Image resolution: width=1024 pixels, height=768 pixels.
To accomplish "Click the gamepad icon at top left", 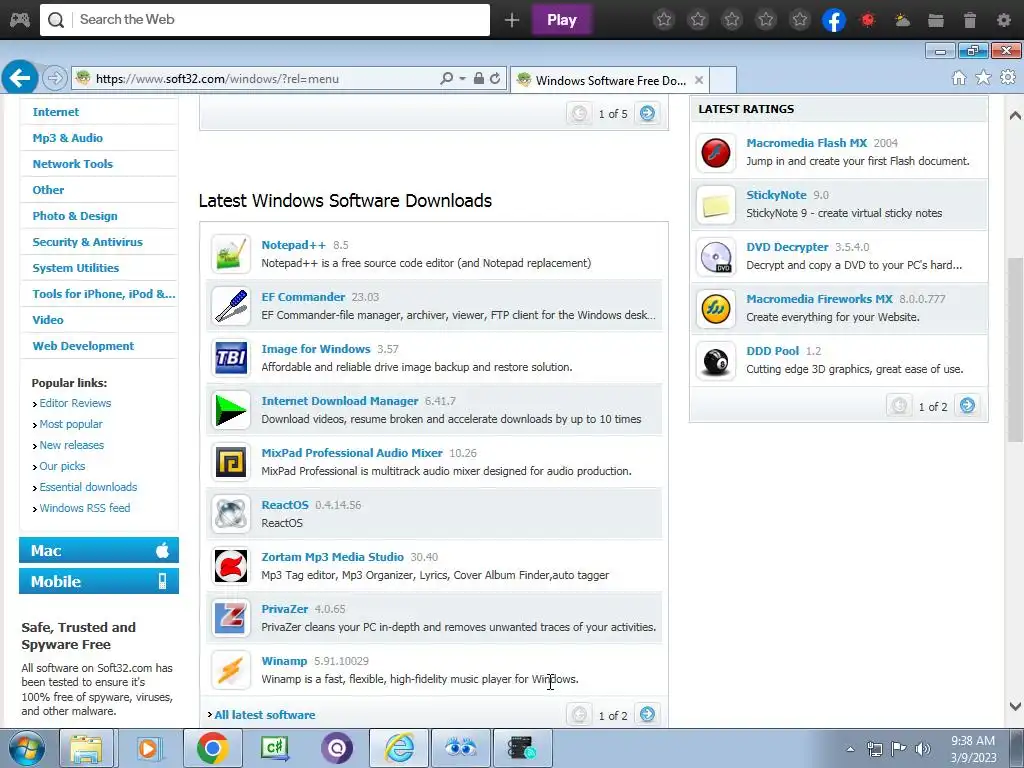I will coord(20,20).
